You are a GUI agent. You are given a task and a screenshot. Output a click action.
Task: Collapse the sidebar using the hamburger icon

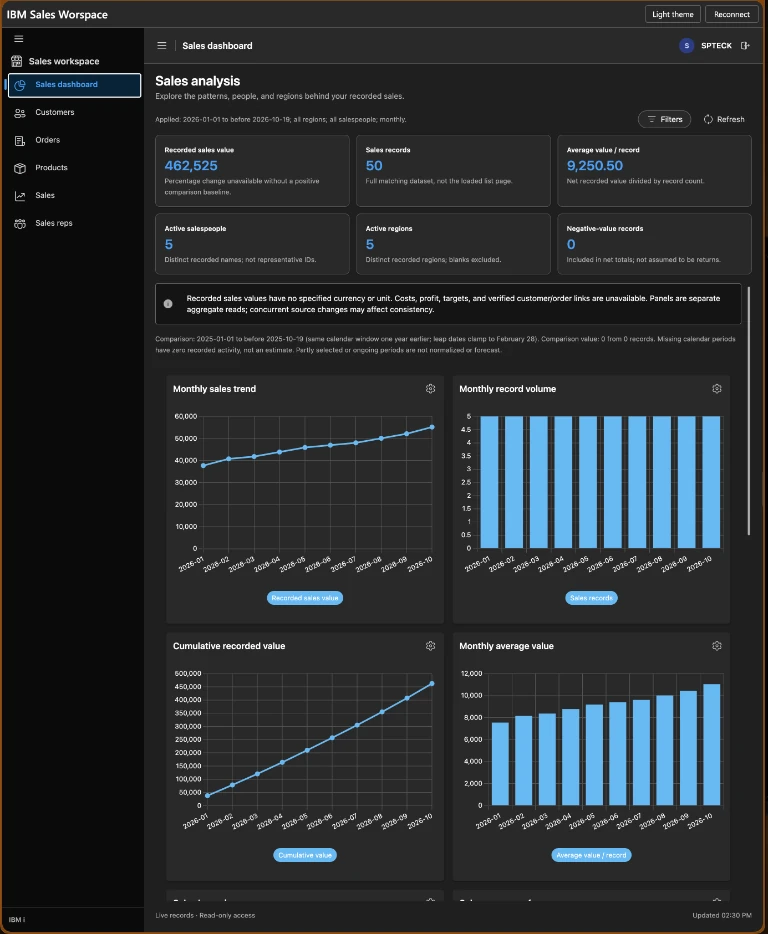click(18, 39)
